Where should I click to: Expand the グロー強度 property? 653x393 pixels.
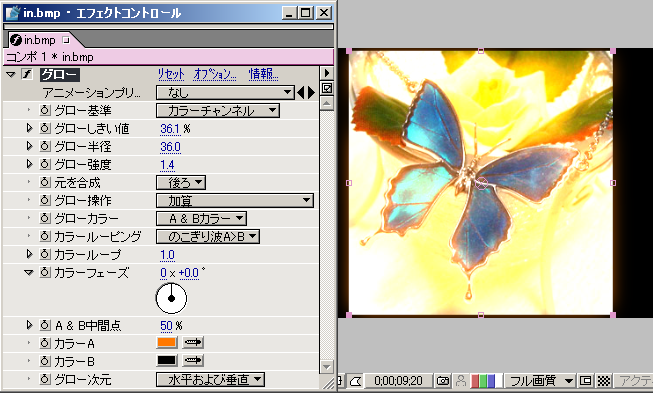(x=29, y=164)
